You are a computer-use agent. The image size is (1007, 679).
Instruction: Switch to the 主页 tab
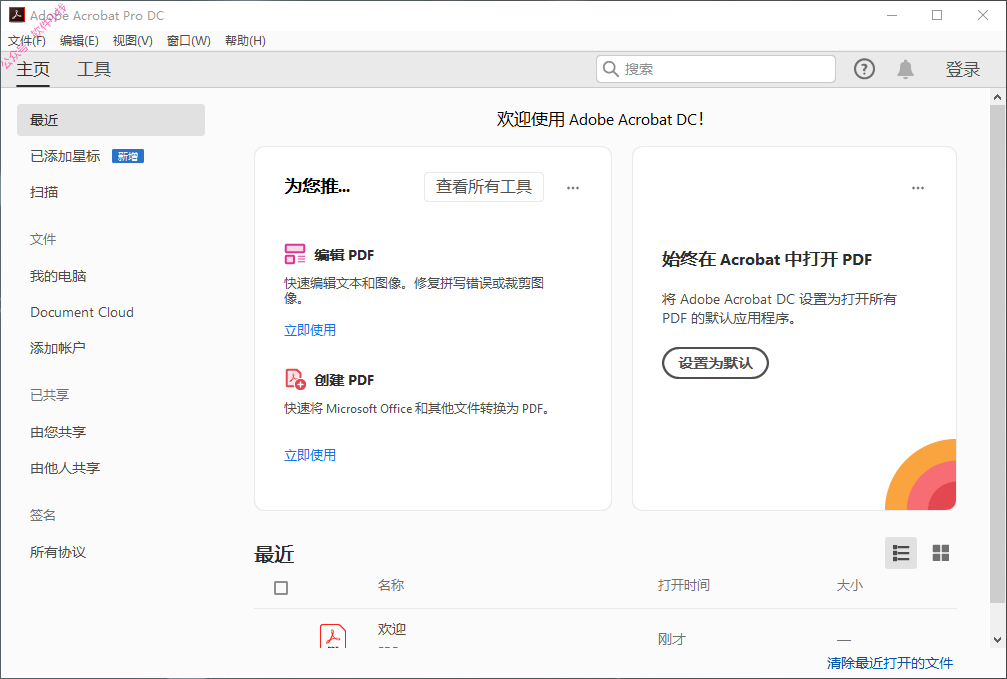click(x=33, y=69)
